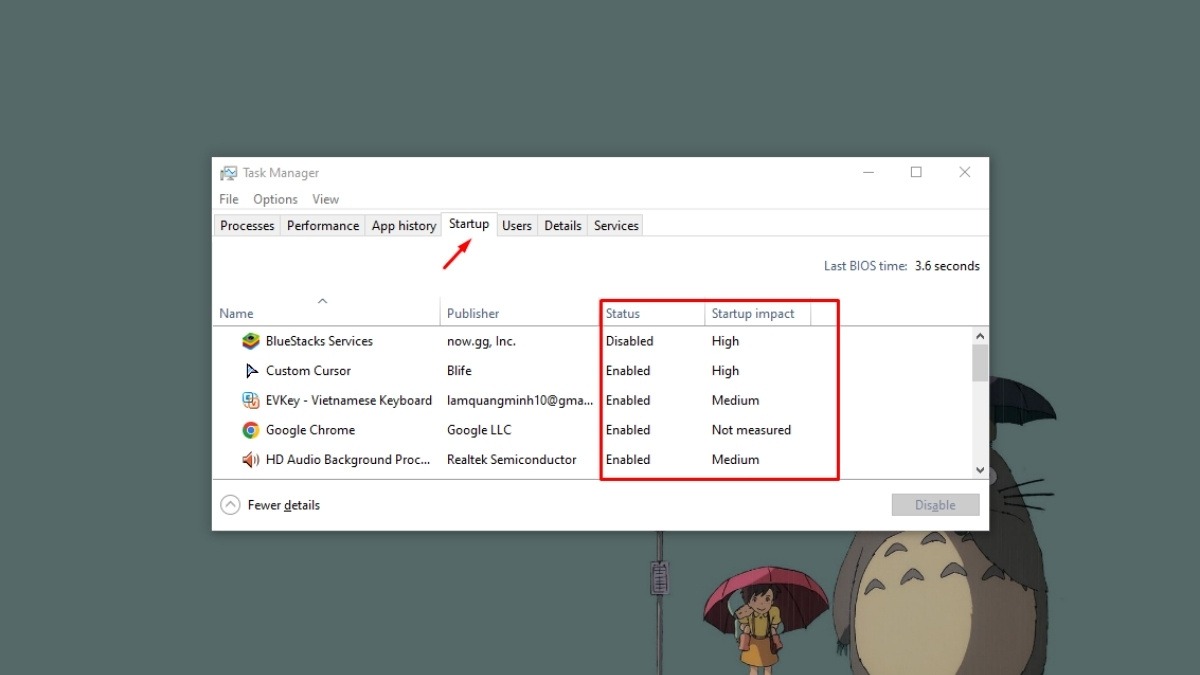Click the lamquangminh10 publisher cell
Image resolution: width=1200 pixels, height=675 pixels.
click(x=520, y=400)
